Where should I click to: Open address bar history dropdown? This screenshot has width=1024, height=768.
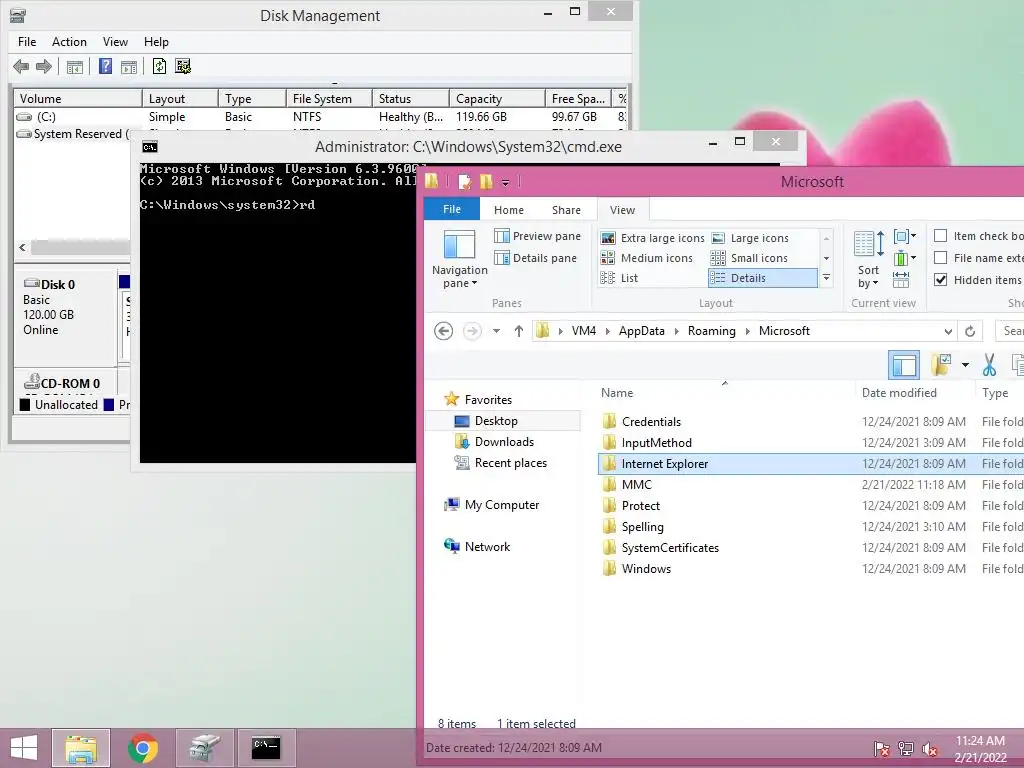click(948, 331)
